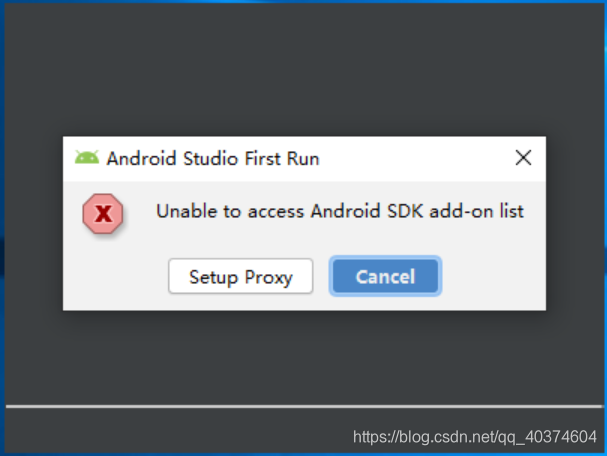
Task: Click the words 'Android SDK' in the error text
Action: tap(367, 211)
